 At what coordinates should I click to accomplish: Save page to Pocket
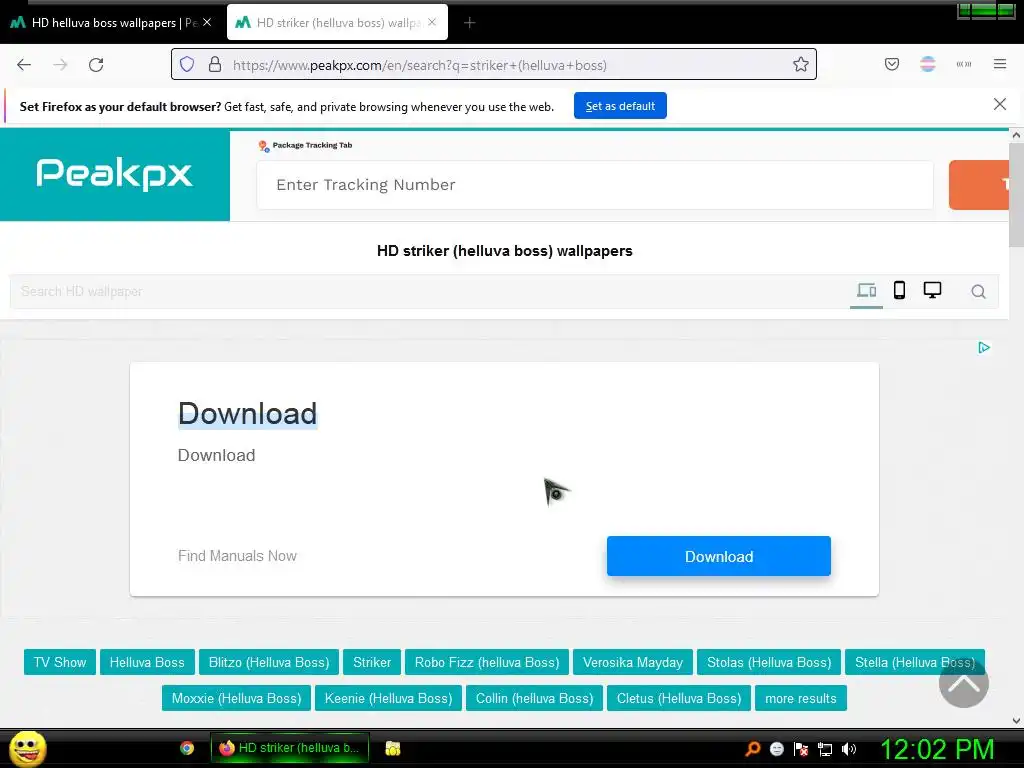pos(892,64)
